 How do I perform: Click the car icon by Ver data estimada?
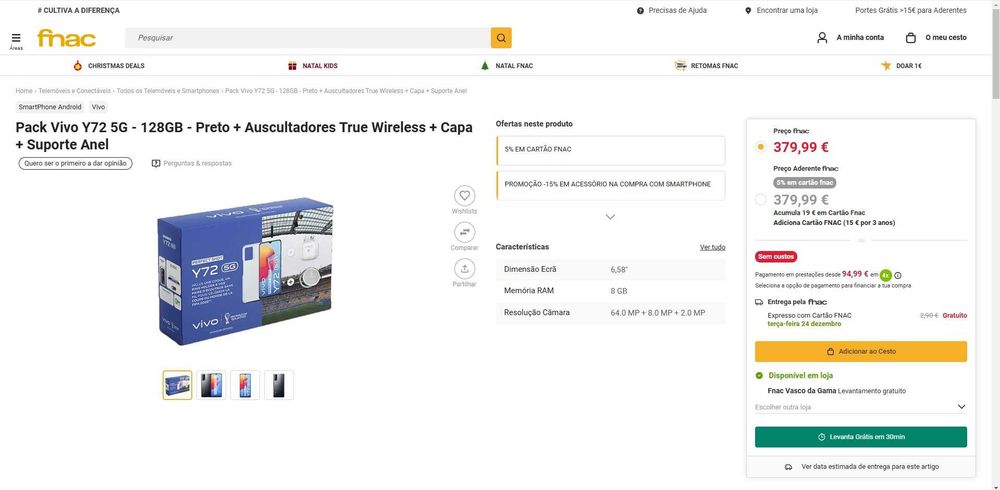click(x=788, y=467)
